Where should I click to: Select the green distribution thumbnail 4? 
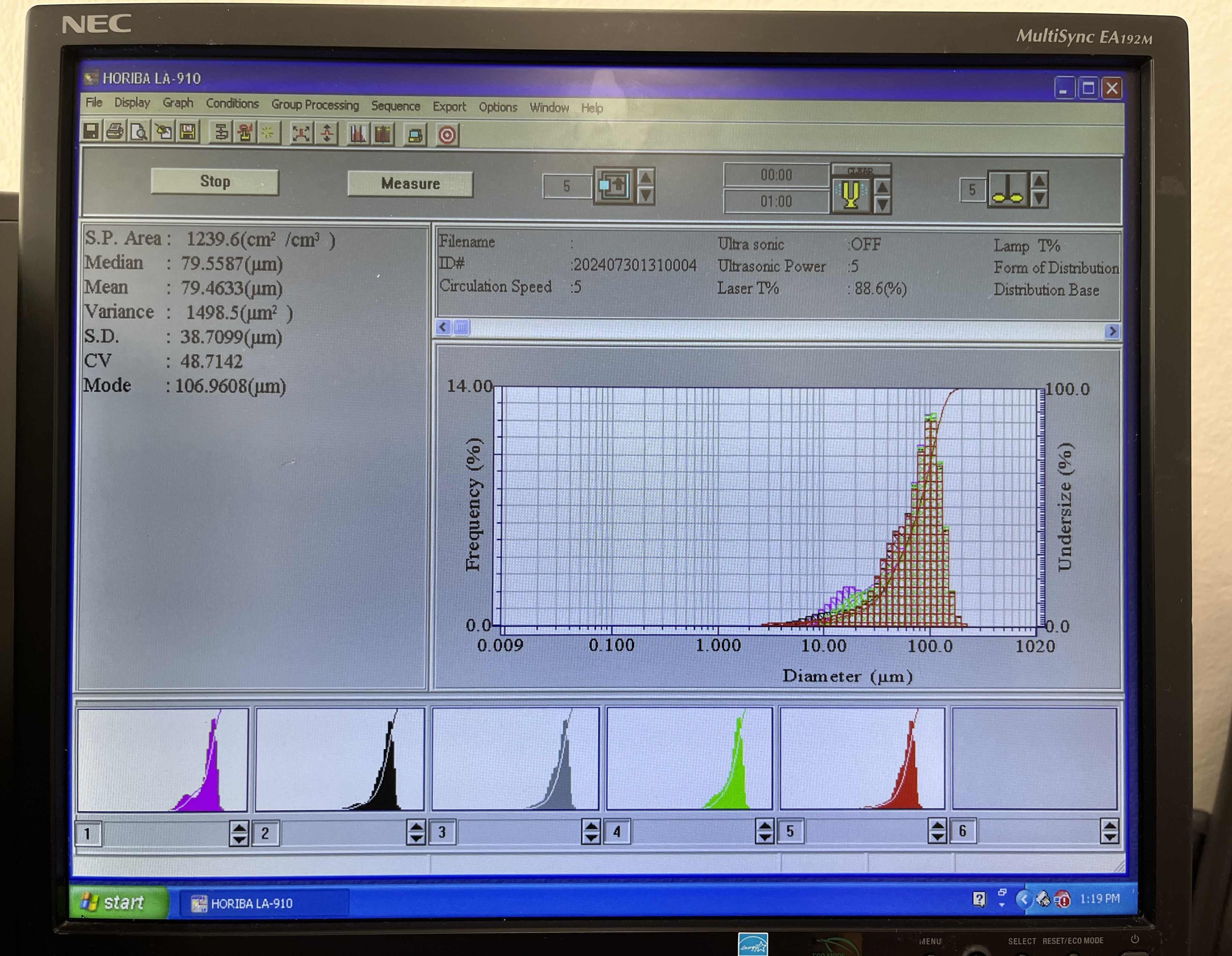(x=689, y=759)
